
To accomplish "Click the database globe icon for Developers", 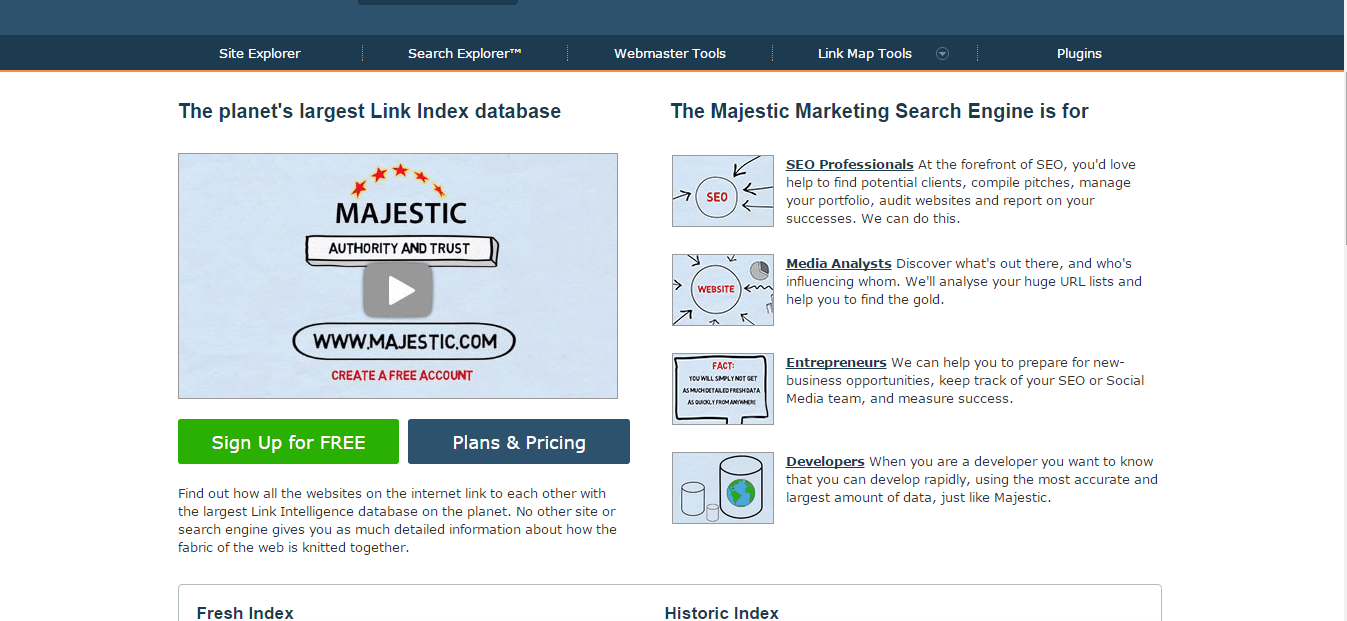I will pyautogui.click(x=722, y=488).
